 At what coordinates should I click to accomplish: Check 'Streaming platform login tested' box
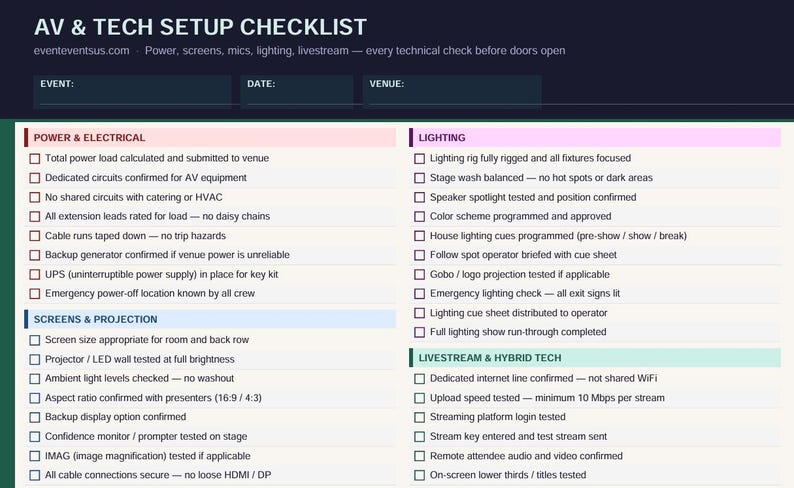click(x=419, y=417)
